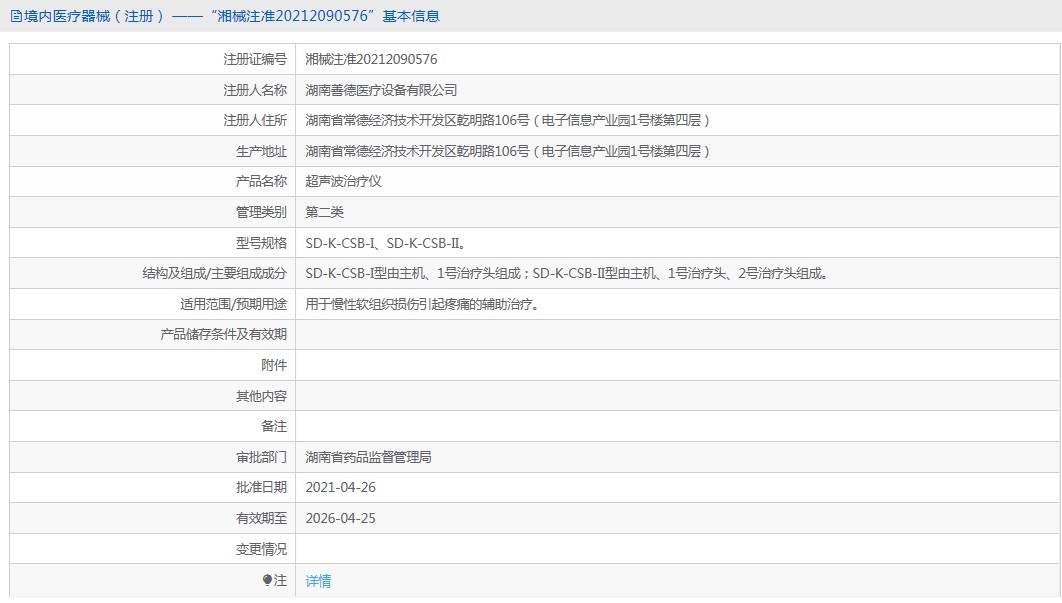Click the 产品名称 row label

(x=261, y=182)
